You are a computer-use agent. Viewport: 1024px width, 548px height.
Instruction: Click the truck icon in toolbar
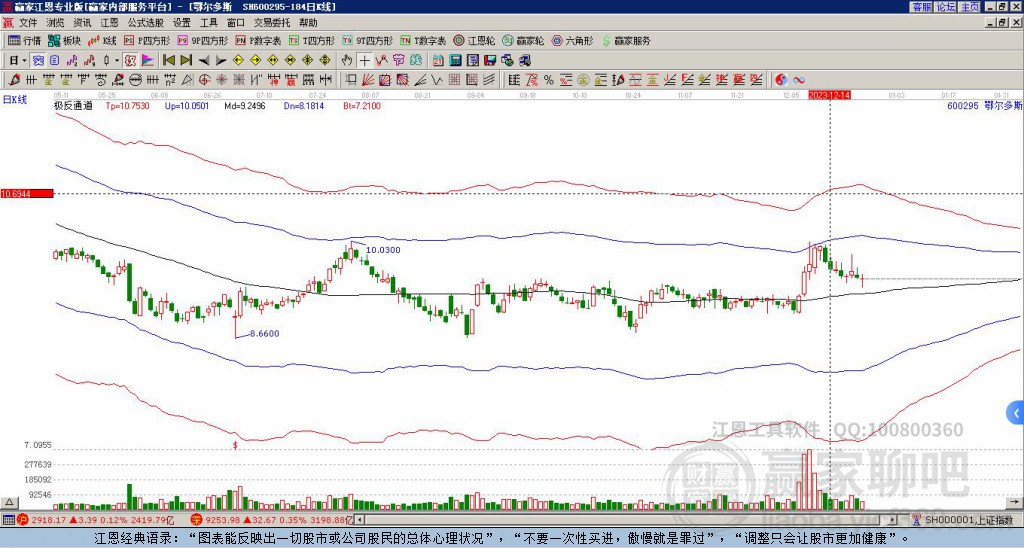click(525, 61)
